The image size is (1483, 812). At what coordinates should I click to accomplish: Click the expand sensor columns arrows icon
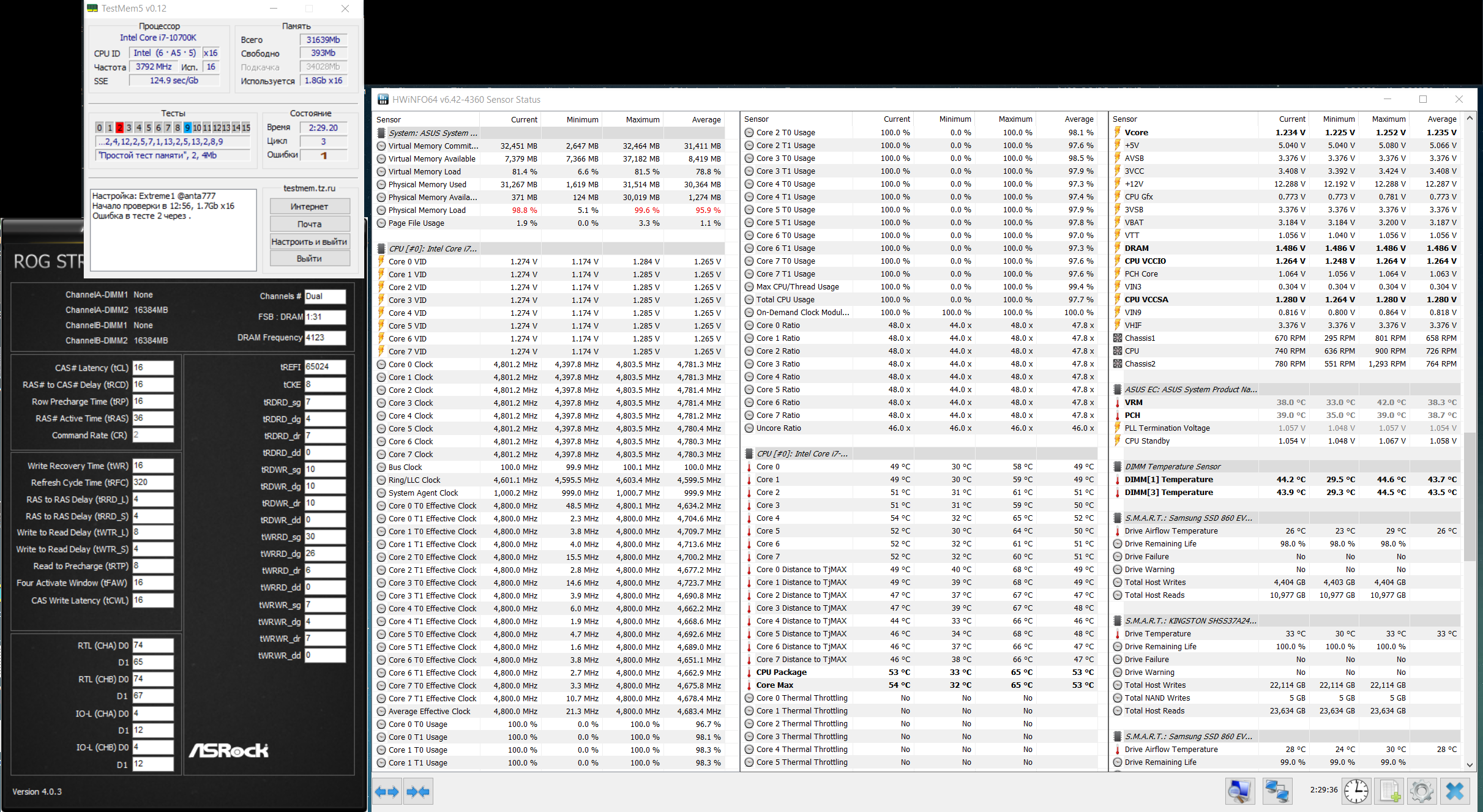click(x=387, y=792)
